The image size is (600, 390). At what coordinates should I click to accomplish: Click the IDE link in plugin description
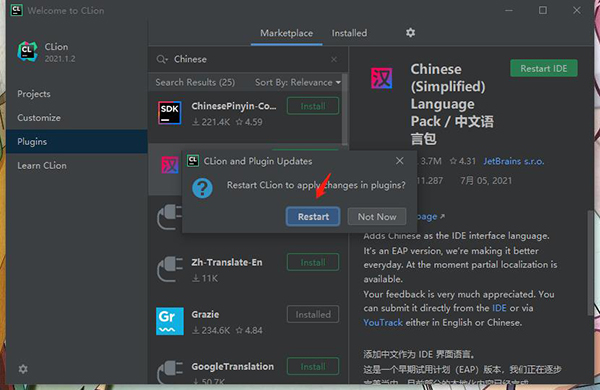coord(499,308)
